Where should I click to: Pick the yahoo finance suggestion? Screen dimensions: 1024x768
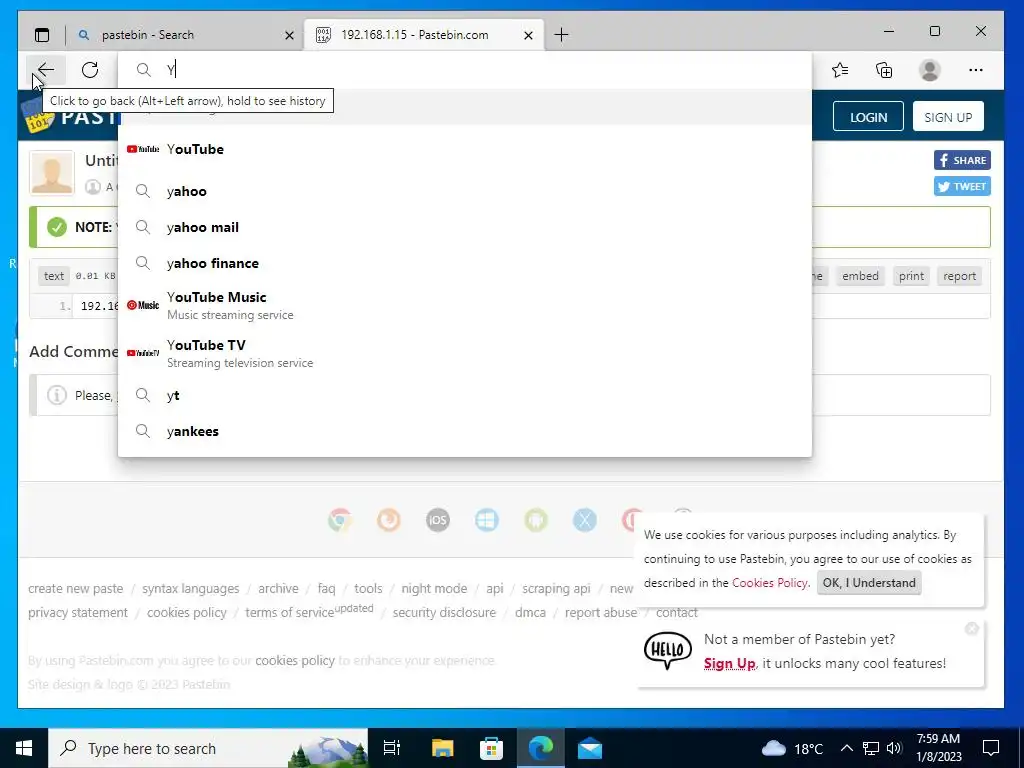(465, 263)
